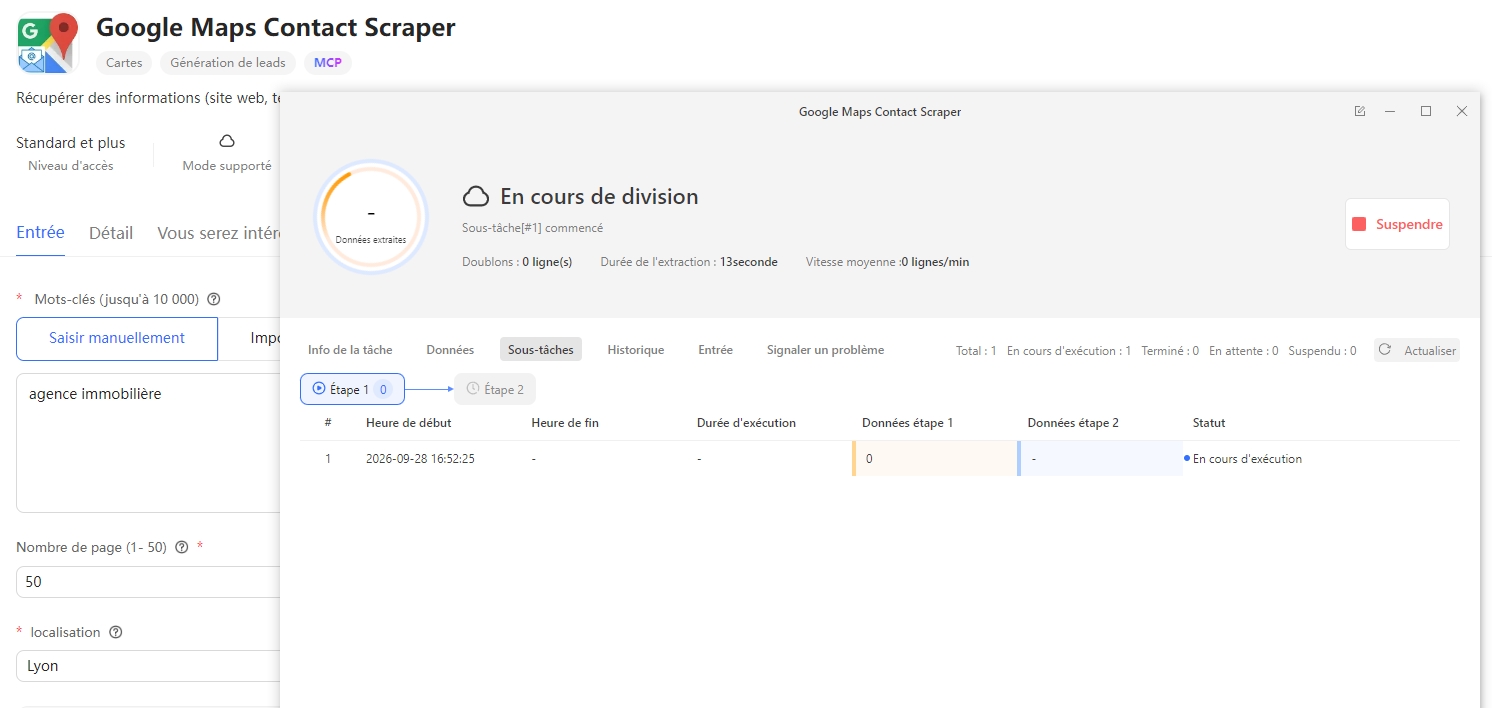Click the Cartes tag

(124, 62)
